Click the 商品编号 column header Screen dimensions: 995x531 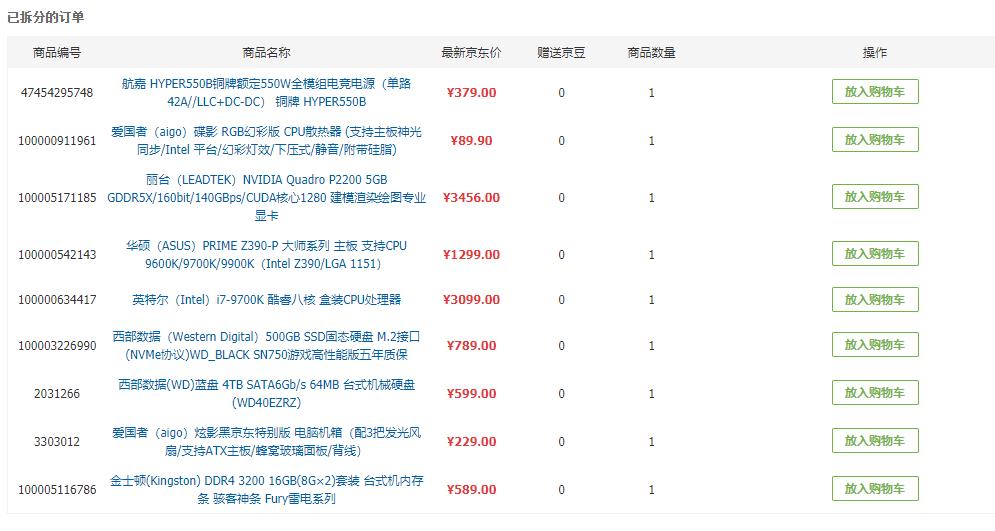[x=57, y=53]
